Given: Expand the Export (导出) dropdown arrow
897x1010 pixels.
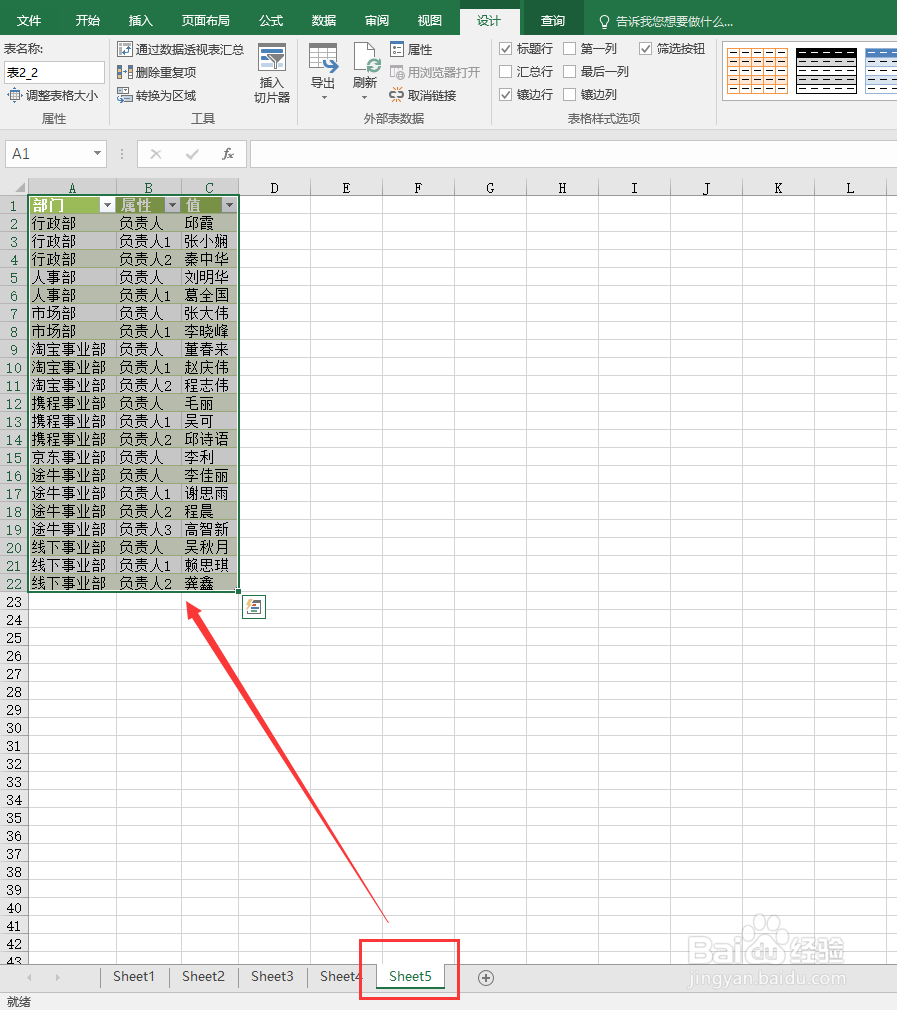Looking at the screenshot, I should (x=324, y=97).
